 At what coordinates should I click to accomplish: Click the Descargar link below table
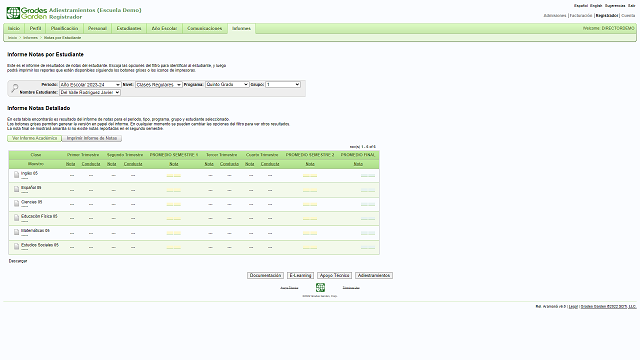[18, 261]
